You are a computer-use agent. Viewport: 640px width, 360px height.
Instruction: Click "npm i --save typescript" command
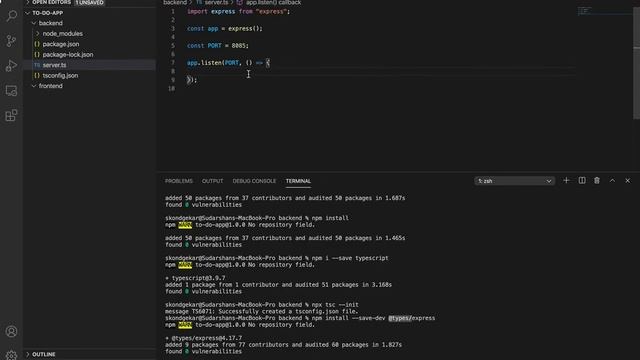[x=350, y=258]
